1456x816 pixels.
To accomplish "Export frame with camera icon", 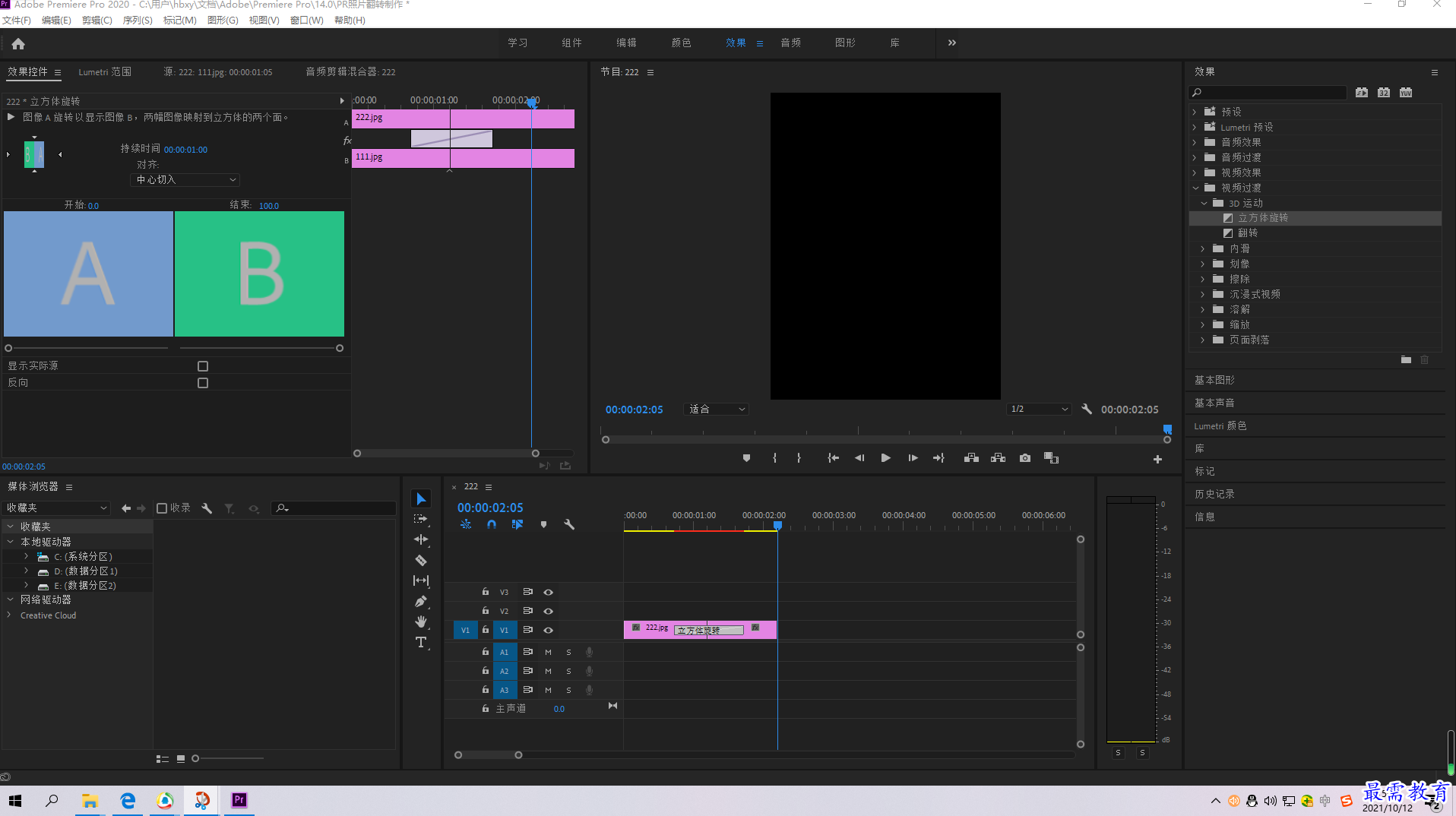I will (x=1025, y=458).
